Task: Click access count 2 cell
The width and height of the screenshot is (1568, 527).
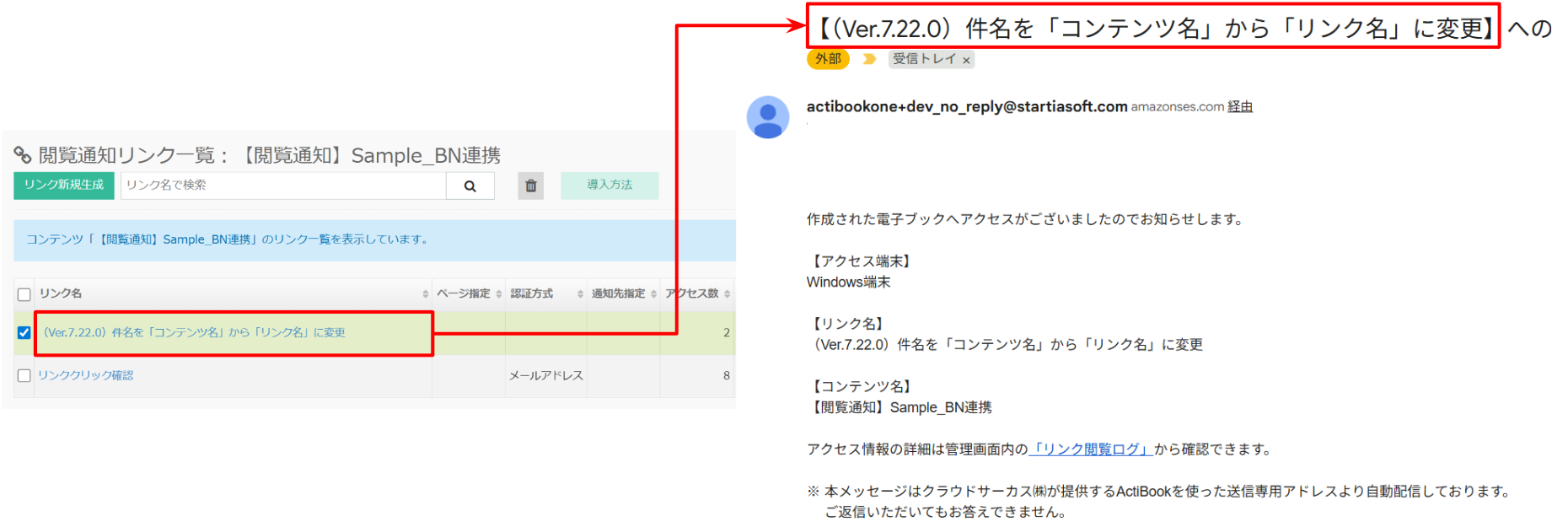Action: click(696, 333)
